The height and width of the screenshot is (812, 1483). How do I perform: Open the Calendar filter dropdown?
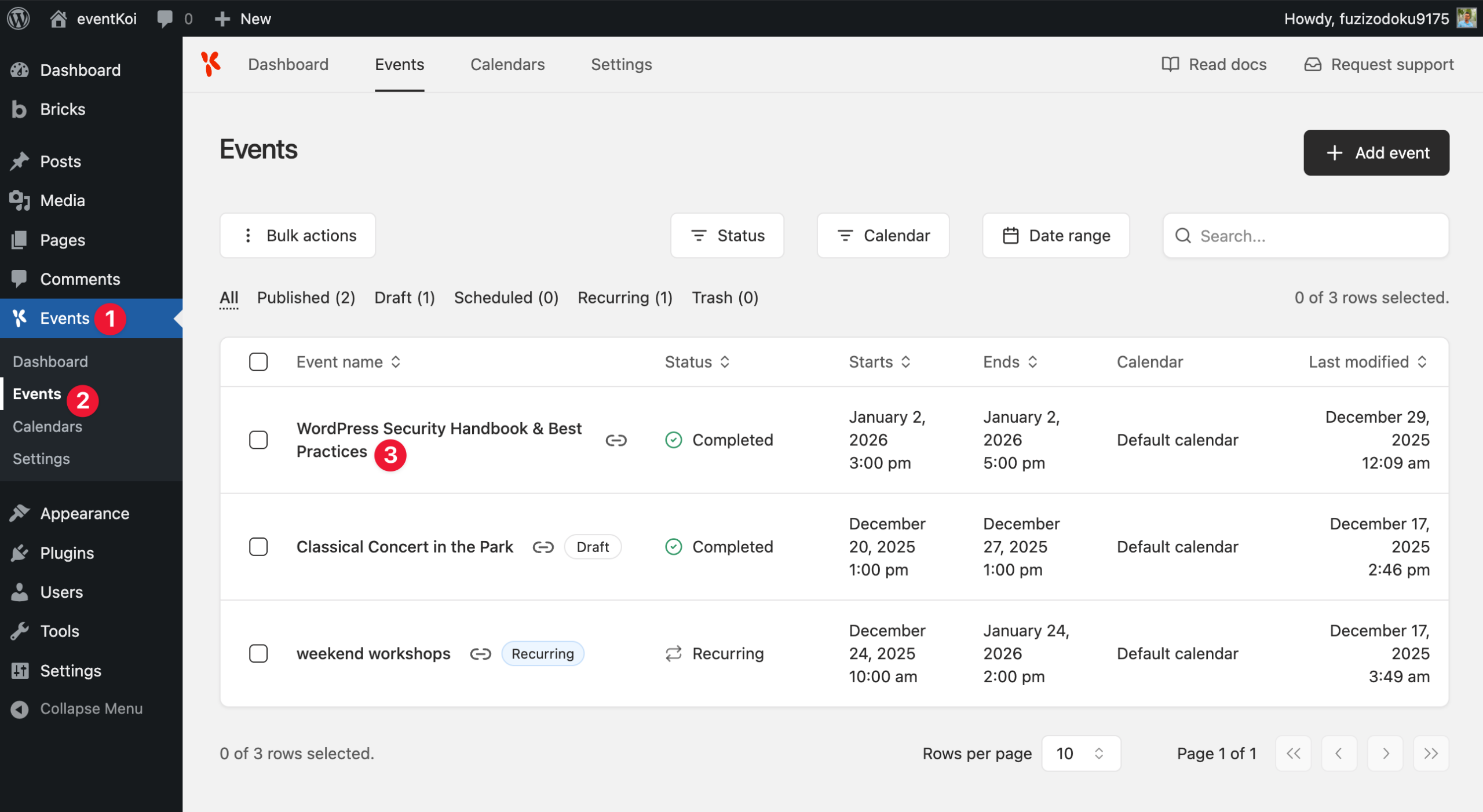(x=883, y=236)
